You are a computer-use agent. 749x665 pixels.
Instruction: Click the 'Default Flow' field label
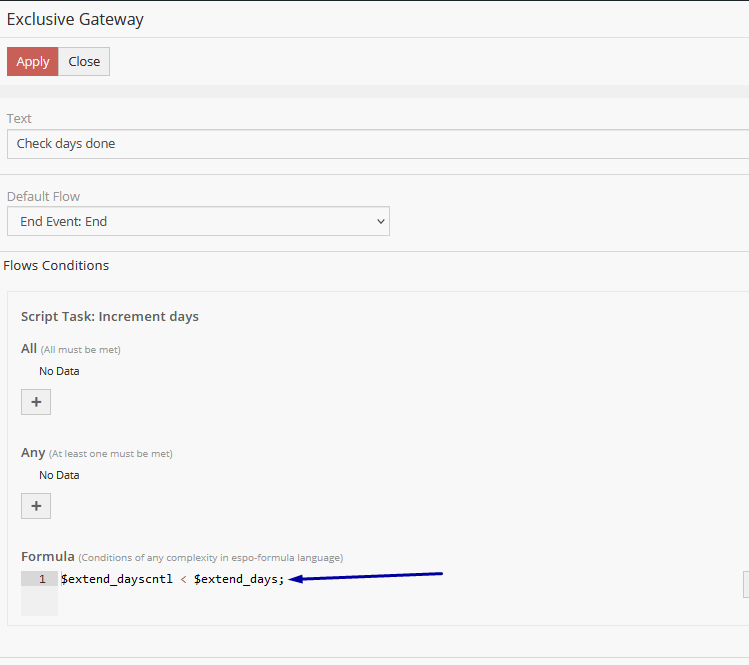[x=44, y=197]
